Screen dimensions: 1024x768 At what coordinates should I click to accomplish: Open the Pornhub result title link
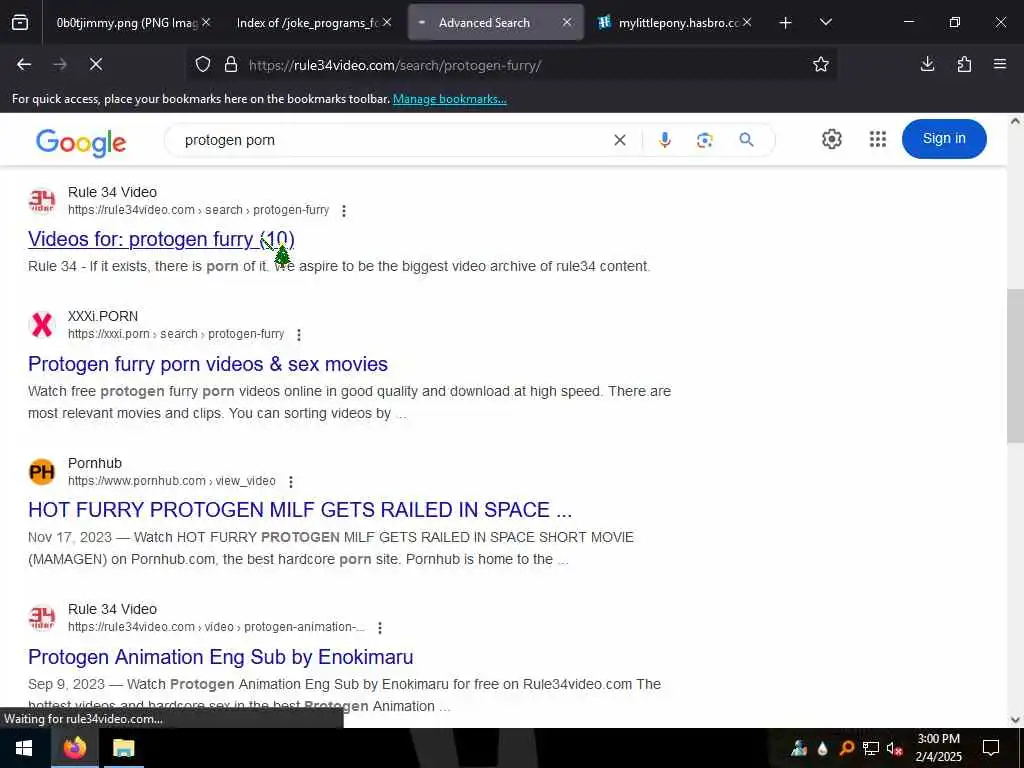300,510
